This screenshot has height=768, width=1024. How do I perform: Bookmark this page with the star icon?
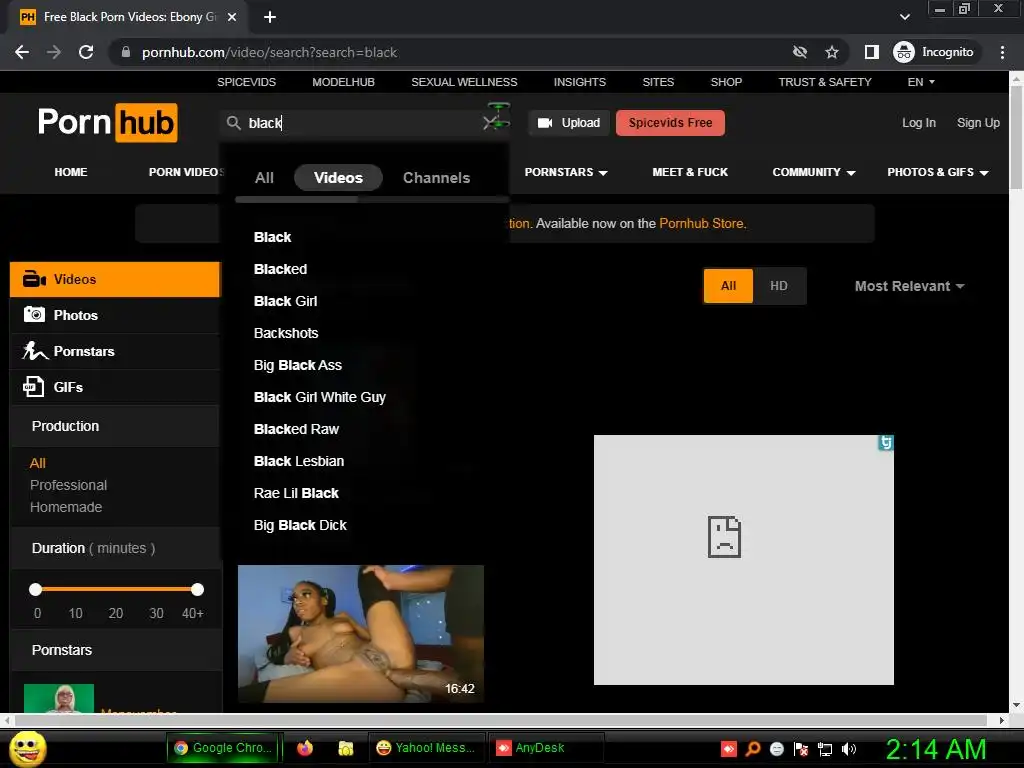tap(831, 52)
